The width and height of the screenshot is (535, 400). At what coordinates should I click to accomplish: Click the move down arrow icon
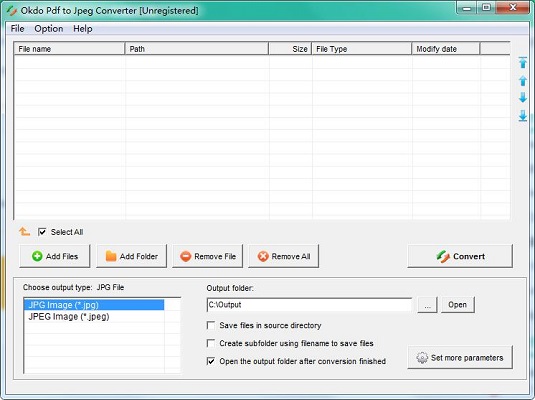tap(523, 98)
